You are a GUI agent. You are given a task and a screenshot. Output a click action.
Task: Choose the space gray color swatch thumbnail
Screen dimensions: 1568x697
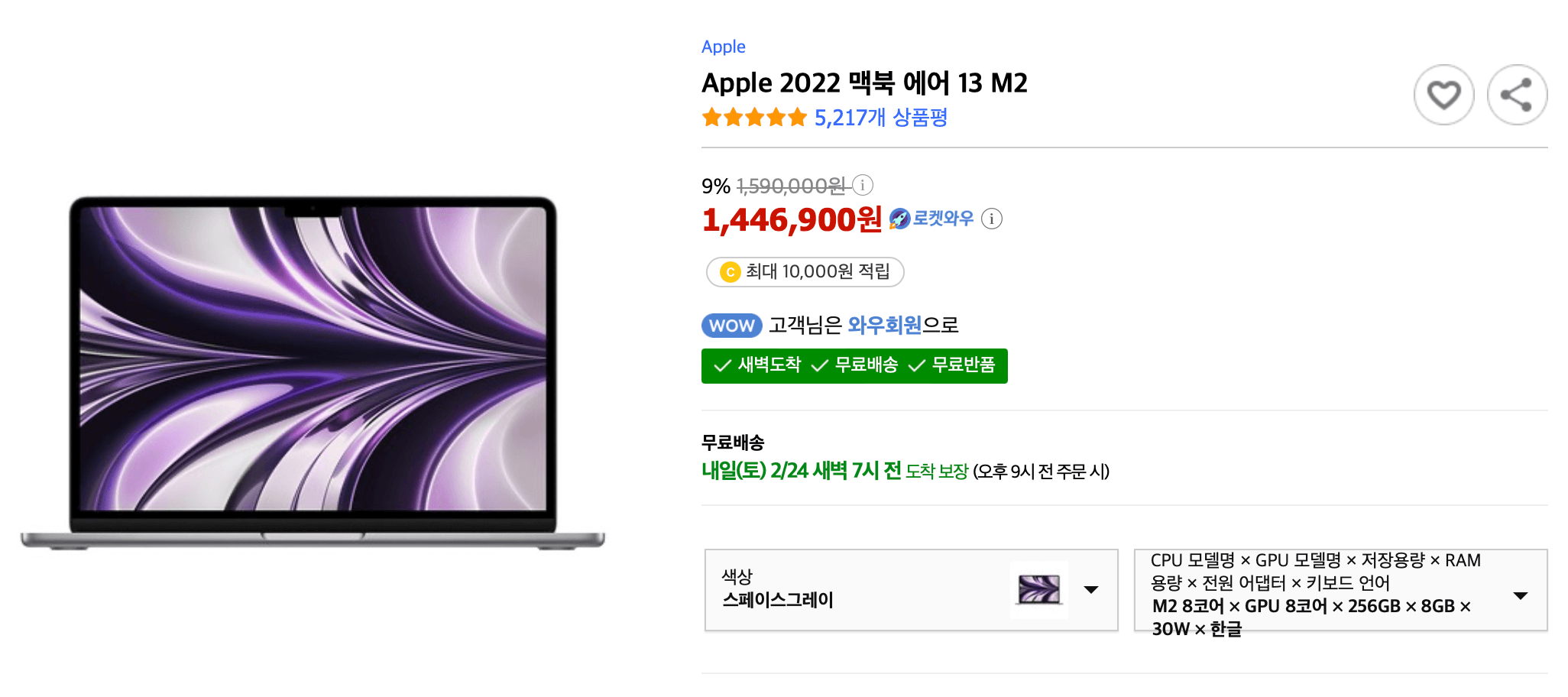1039,590
